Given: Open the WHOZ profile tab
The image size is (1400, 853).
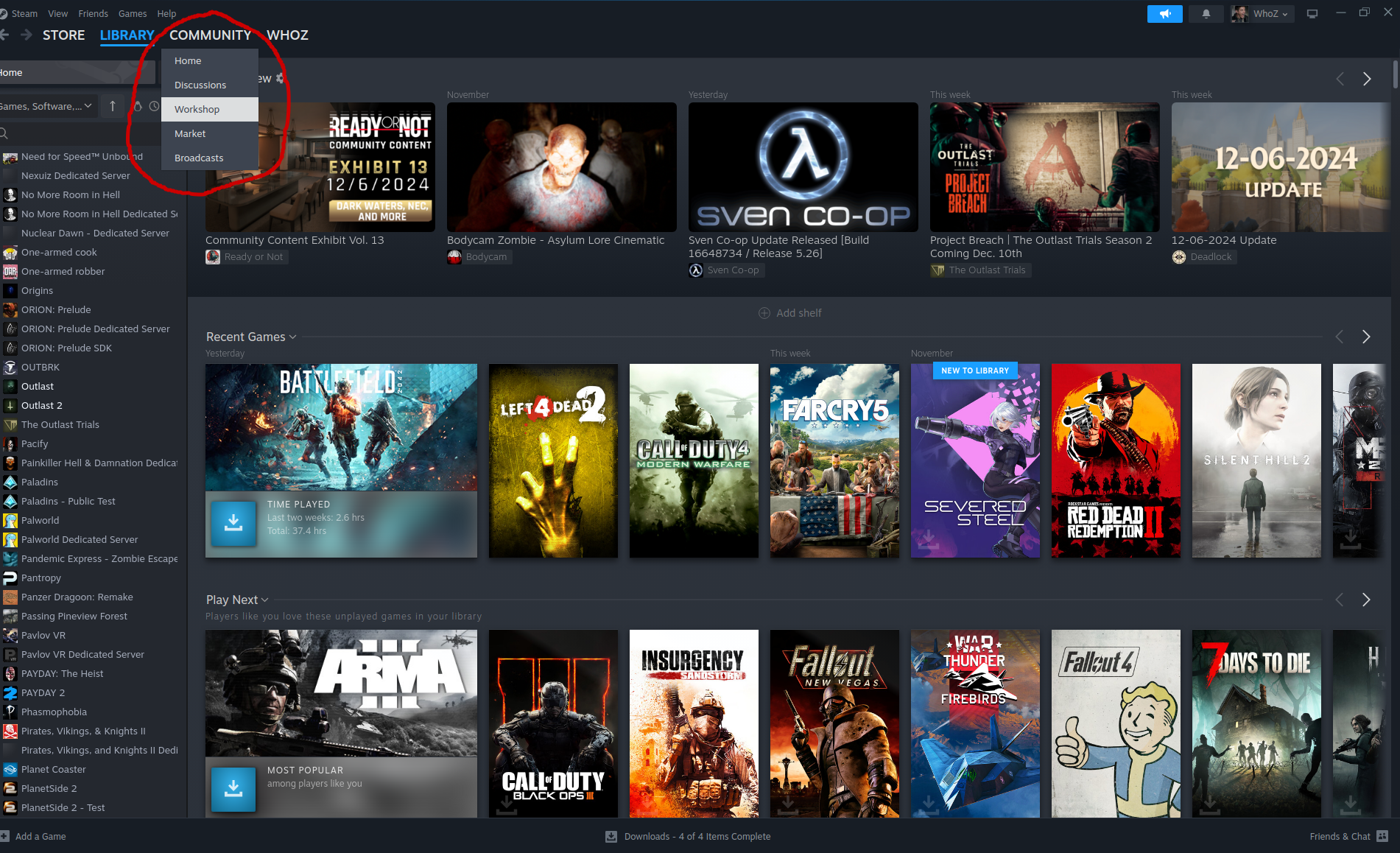Looking at the screenshot, I should click(x=287, y=35).
